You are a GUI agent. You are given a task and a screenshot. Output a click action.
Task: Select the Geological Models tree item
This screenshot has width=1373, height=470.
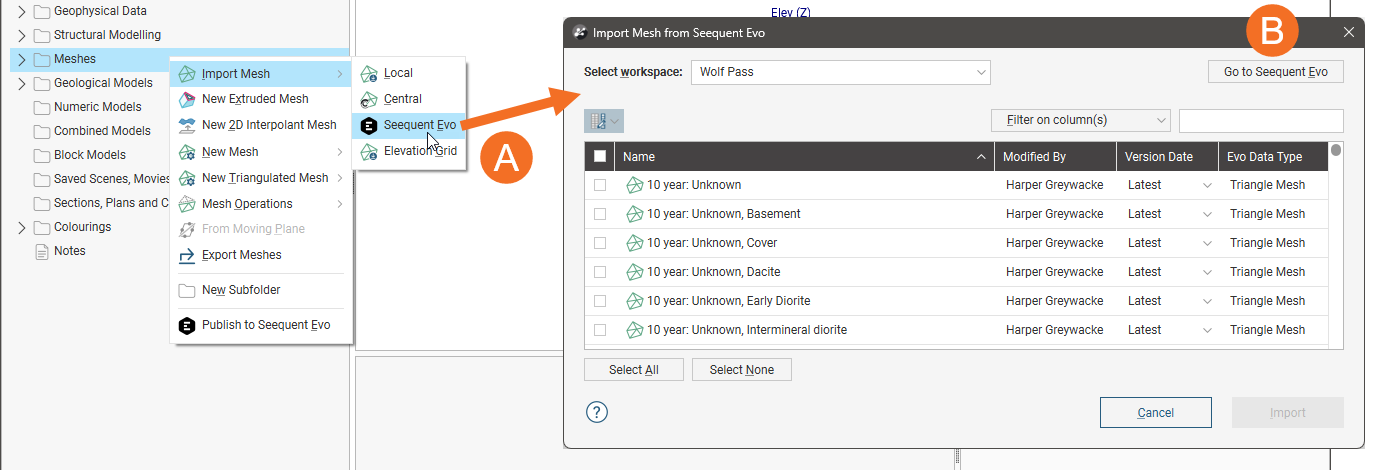pos(103,83)
